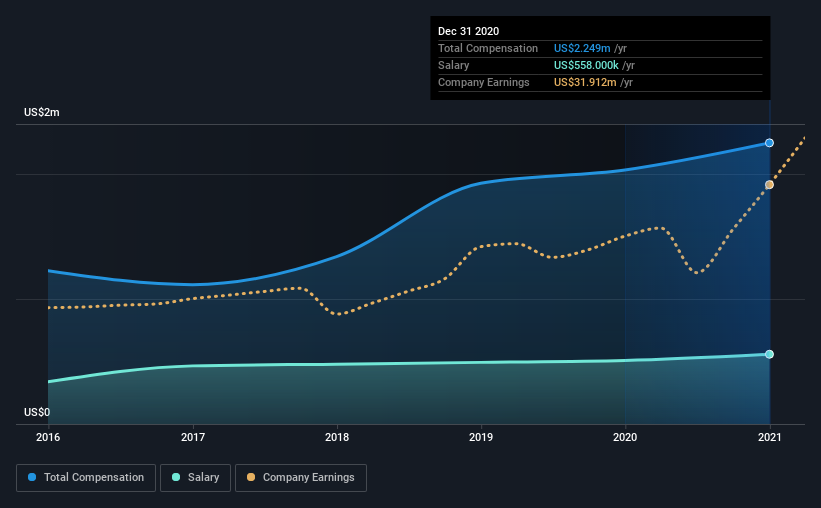Click the Company Earnings tooltip row label

coord(483,82)
